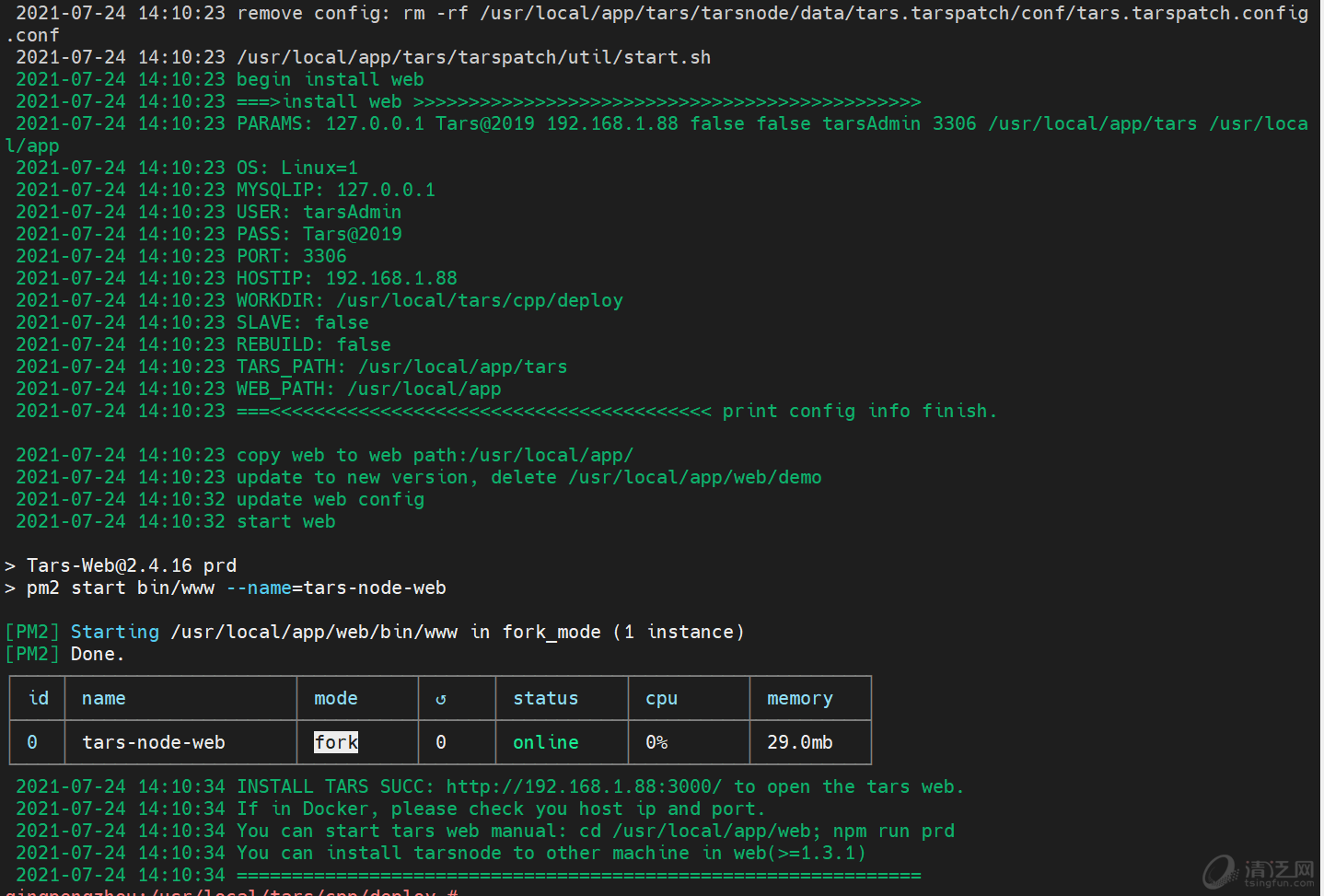
Task: Click the restart count ↺ column header
Action: (440, 699)
